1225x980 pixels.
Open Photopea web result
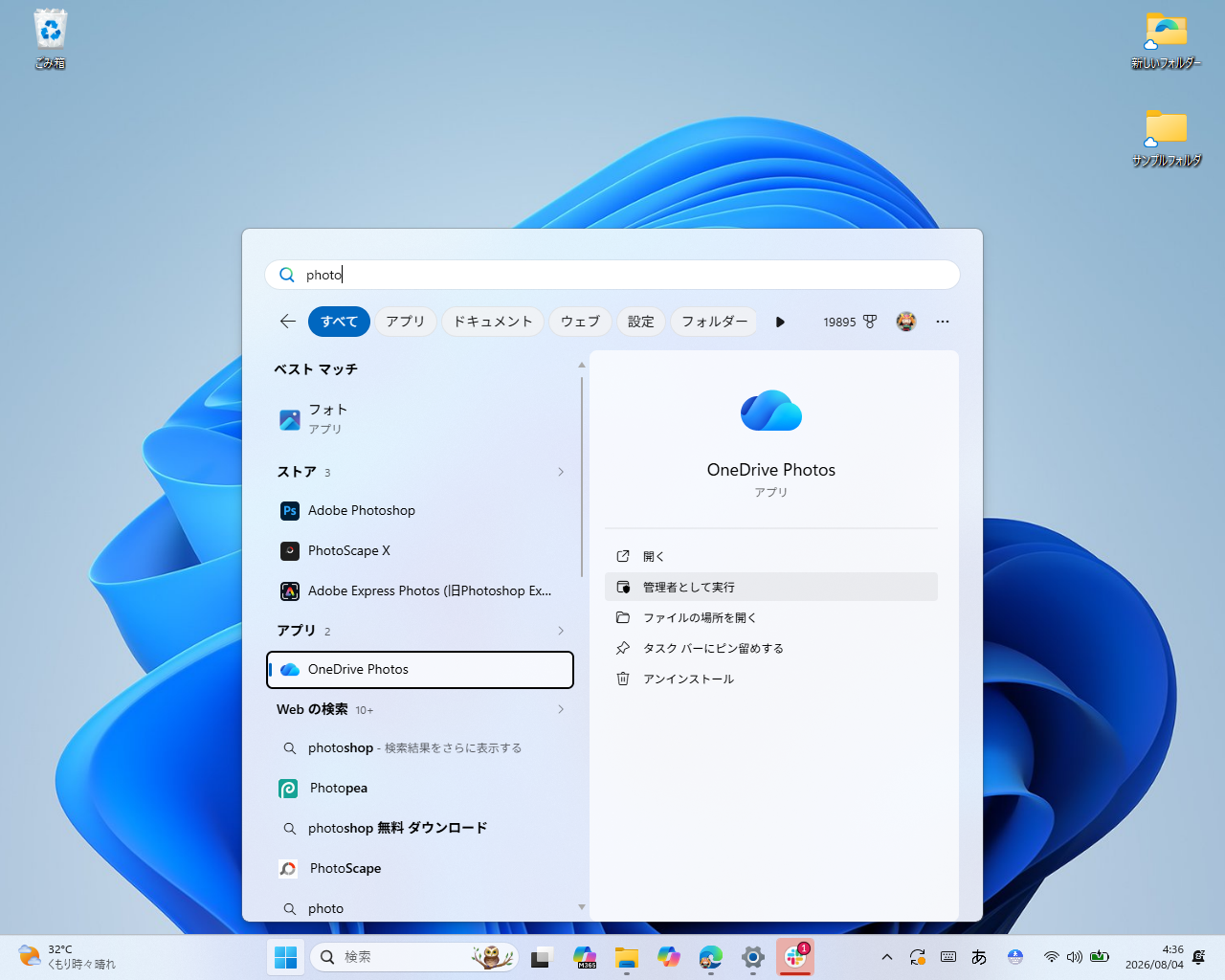(x=420, y=789)
